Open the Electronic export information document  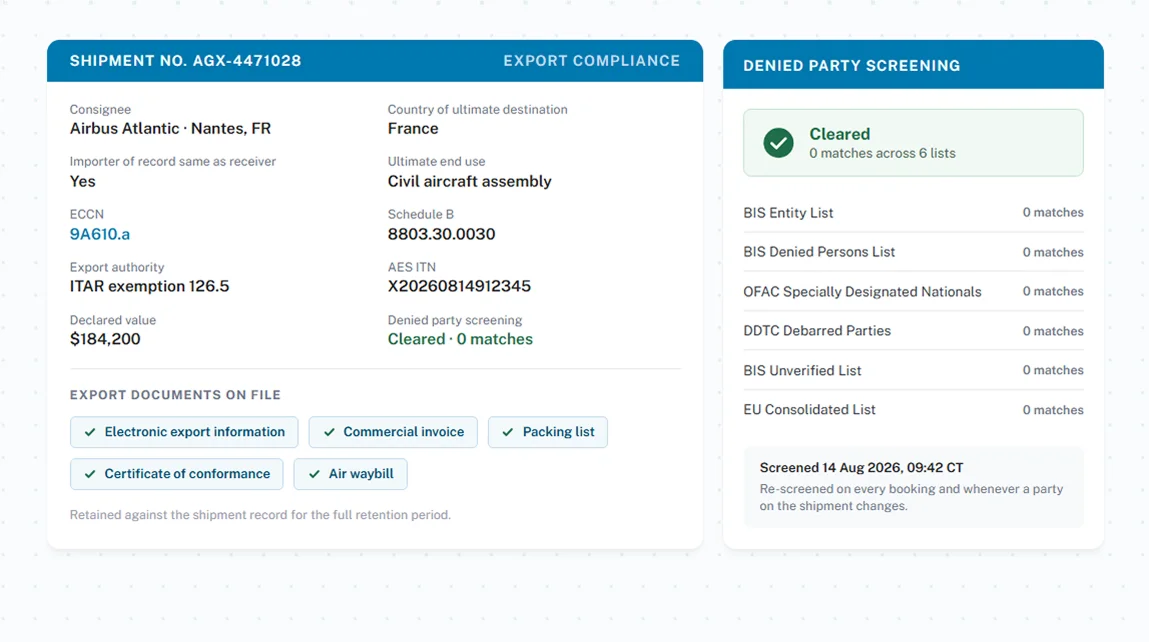[x=184, y=432]
